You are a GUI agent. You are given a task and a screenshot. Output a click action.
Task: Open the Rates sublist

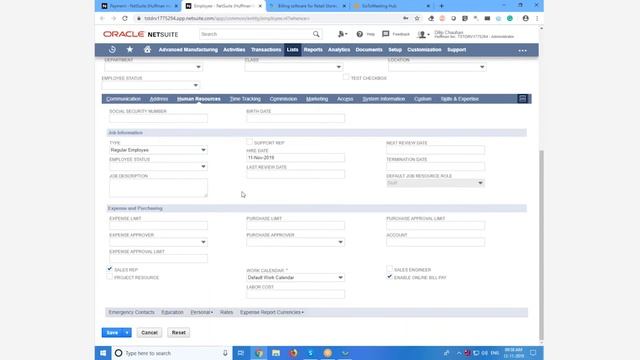pos(227,312)
